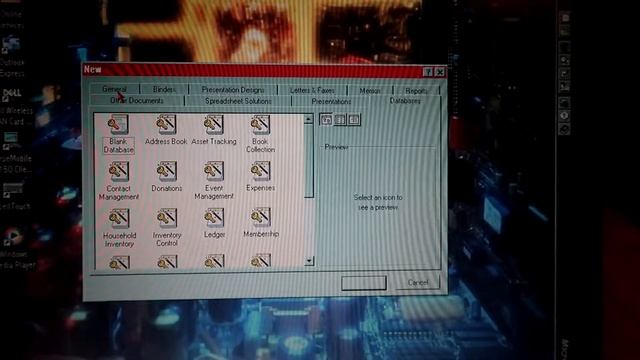Image resolution: width=640 pixels, height=360 pixels.
Task: Click the Cancel button
Action: coord(418,282)
